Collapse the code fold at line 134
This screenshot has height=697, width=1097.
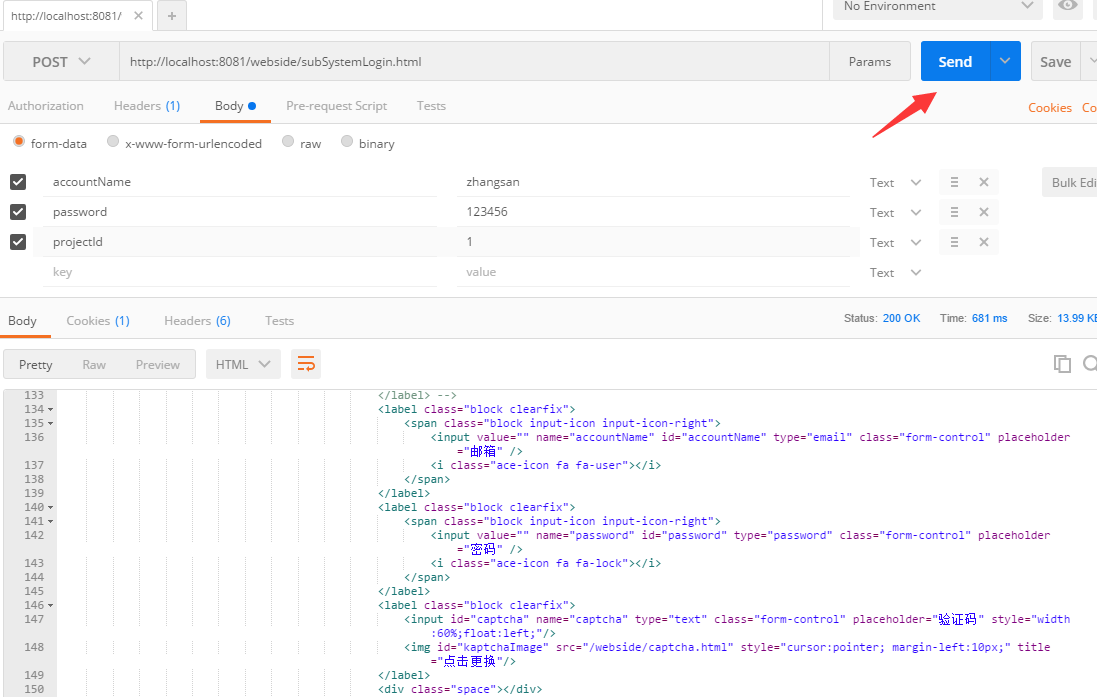[x=50, y=409]
